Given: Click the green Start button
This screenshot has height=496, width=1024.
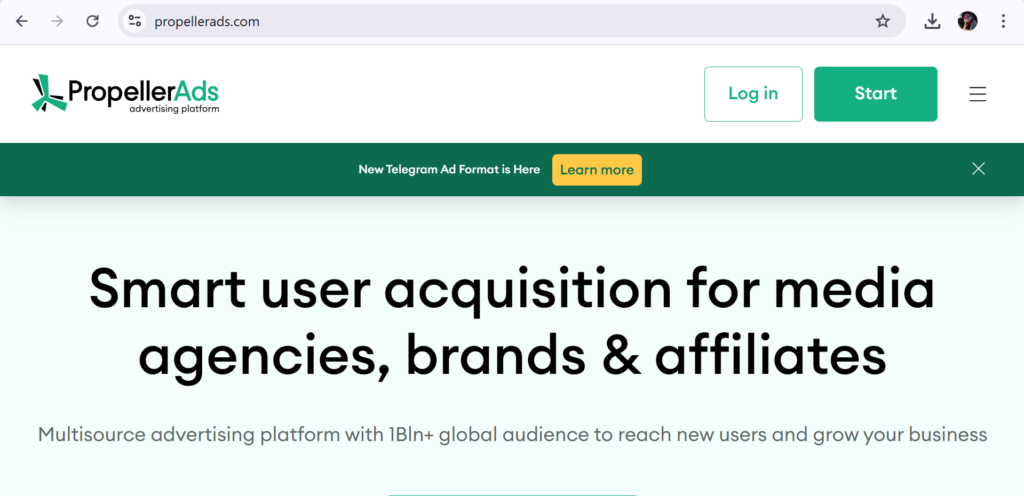Looking at the screenshot, I should click(875, 94).
